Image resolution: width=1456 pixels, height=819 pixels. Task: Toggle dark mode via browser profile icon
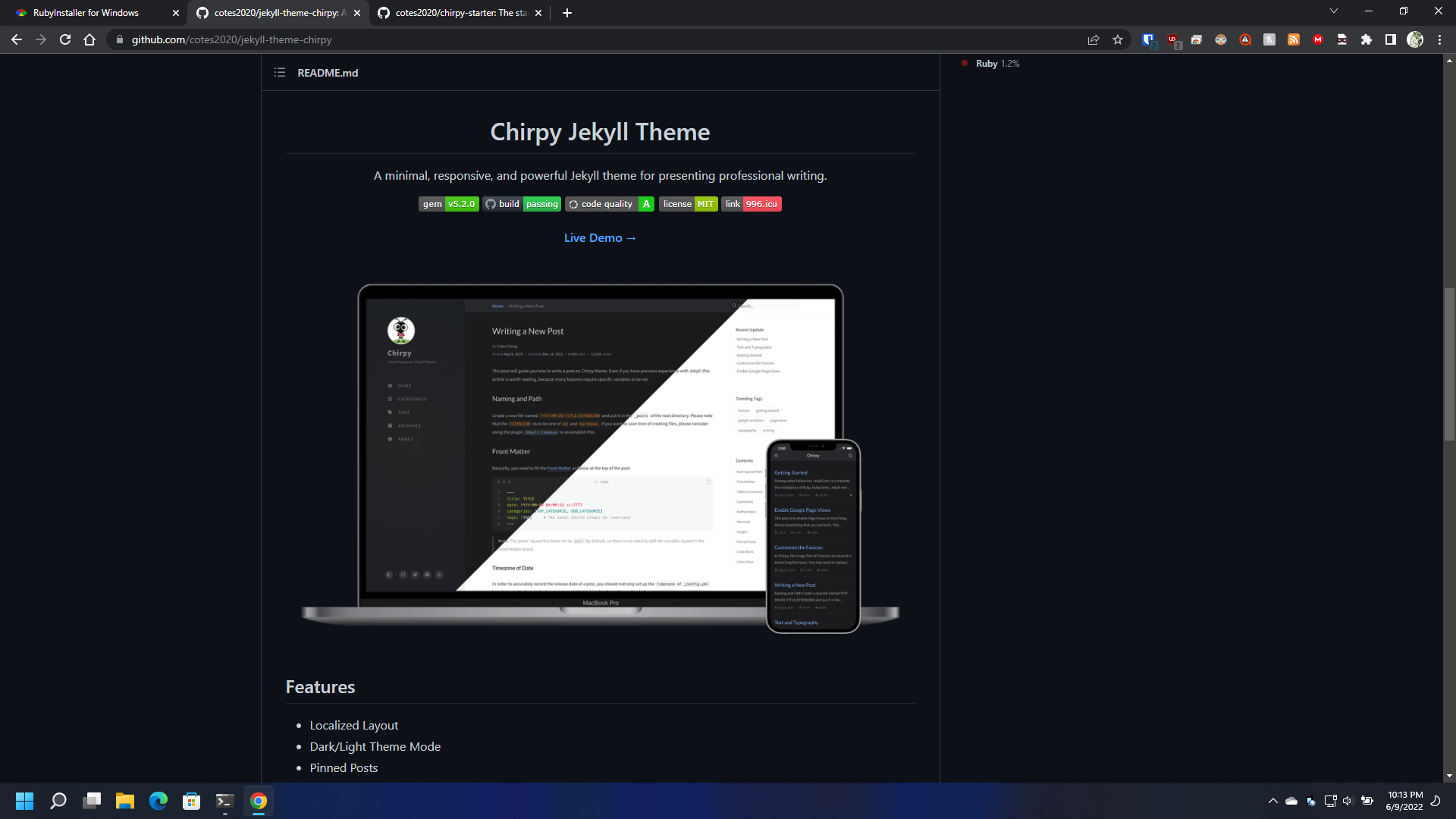coord(1417,40)
